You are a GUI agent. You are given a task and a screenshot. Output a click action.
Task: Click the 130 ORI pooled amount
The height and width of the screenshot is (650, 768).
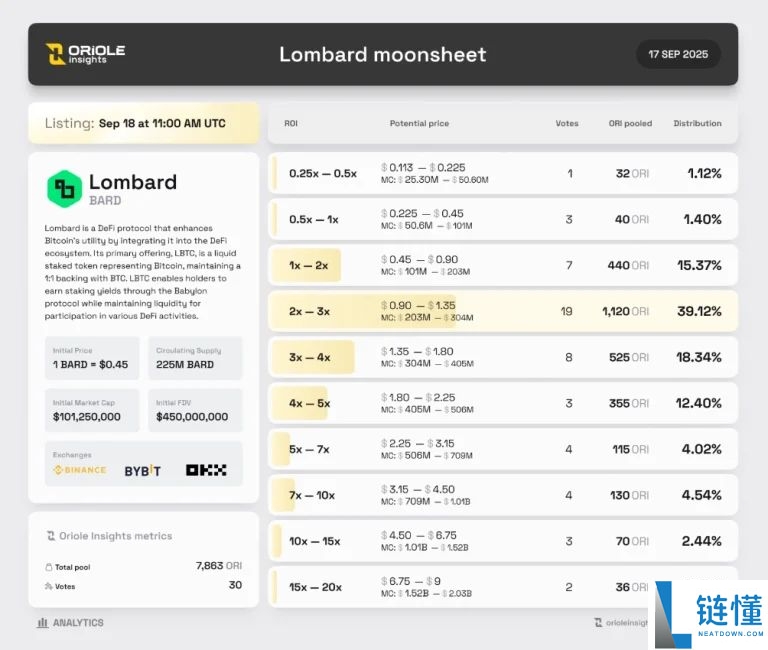[629, 496]
